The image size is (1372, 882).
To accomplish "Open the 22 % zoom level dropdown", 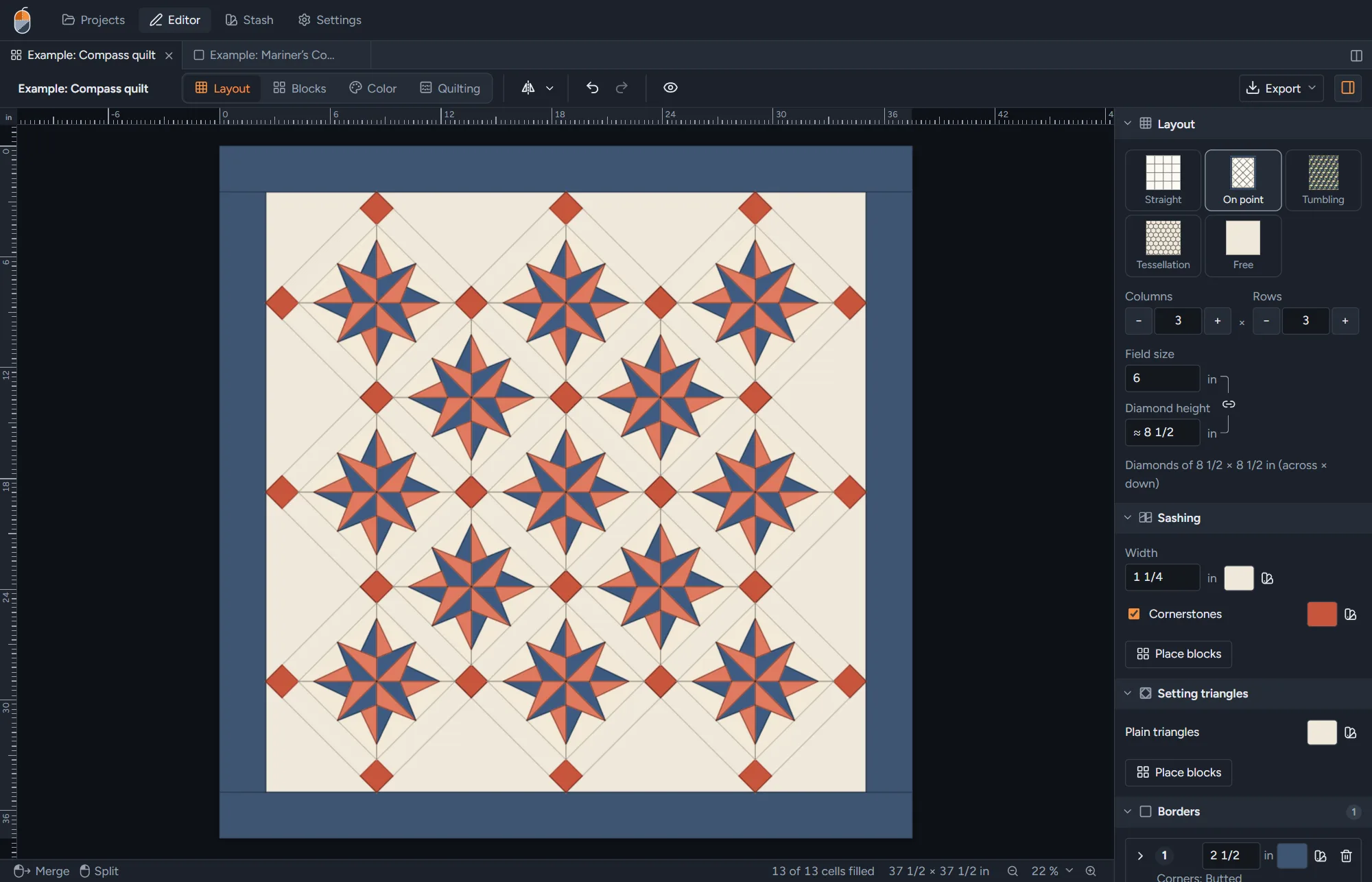I will [1052, 871].
